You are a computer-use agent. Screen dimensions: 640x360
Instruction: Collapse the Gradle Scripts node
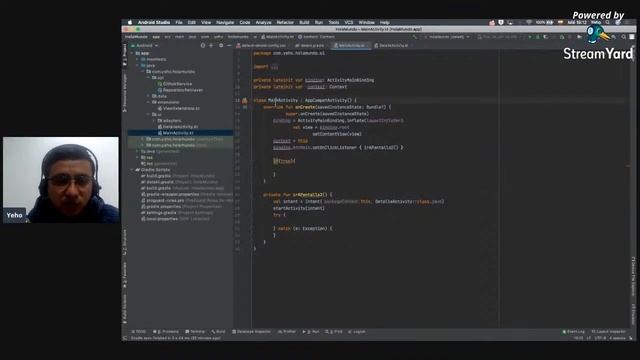click(x=132, y=169)
